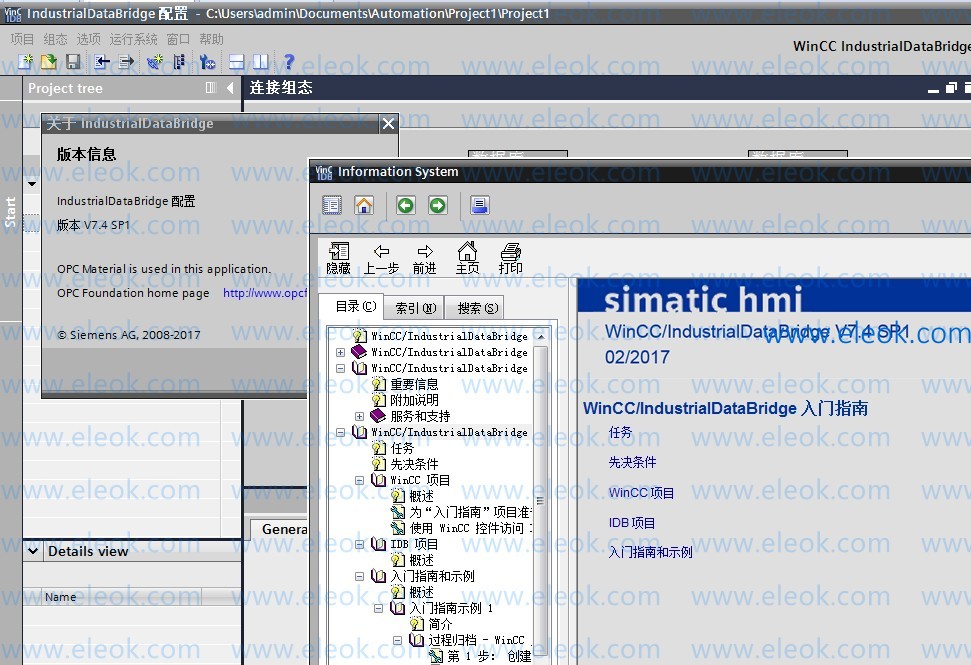Click the 打印 print icon
Image resolution: width=971 pixels, height=665 pixels.
click(x=511, y=258)
